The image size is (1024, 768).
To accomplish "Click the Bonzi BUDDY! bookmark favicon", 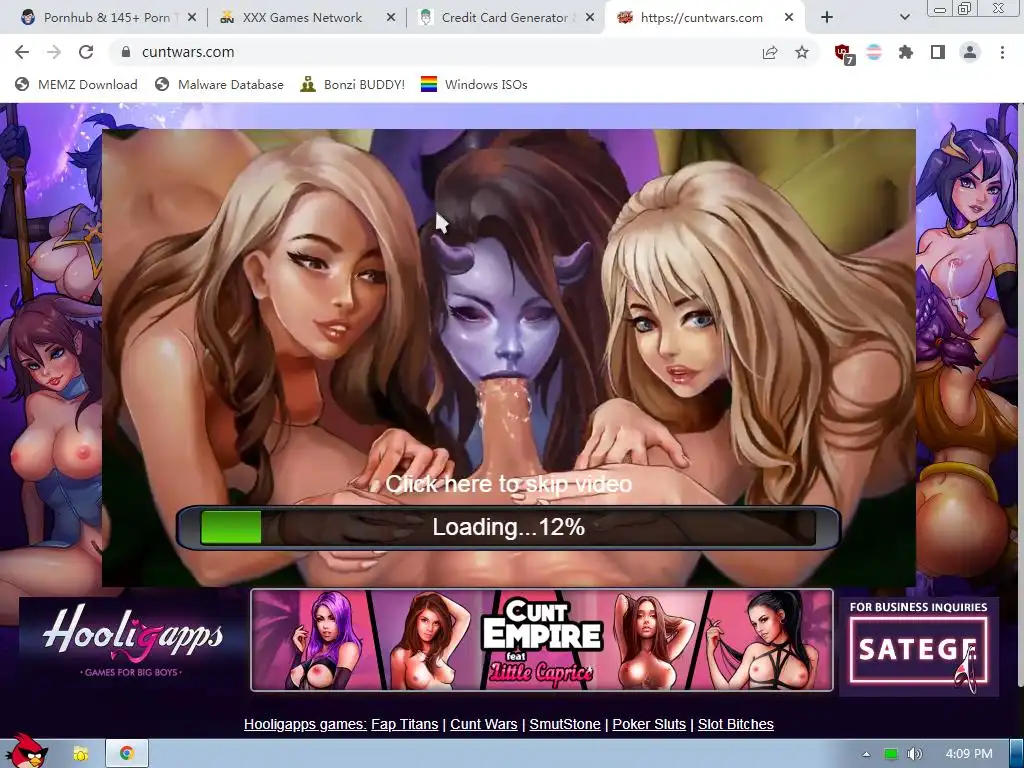I will 308,84.
